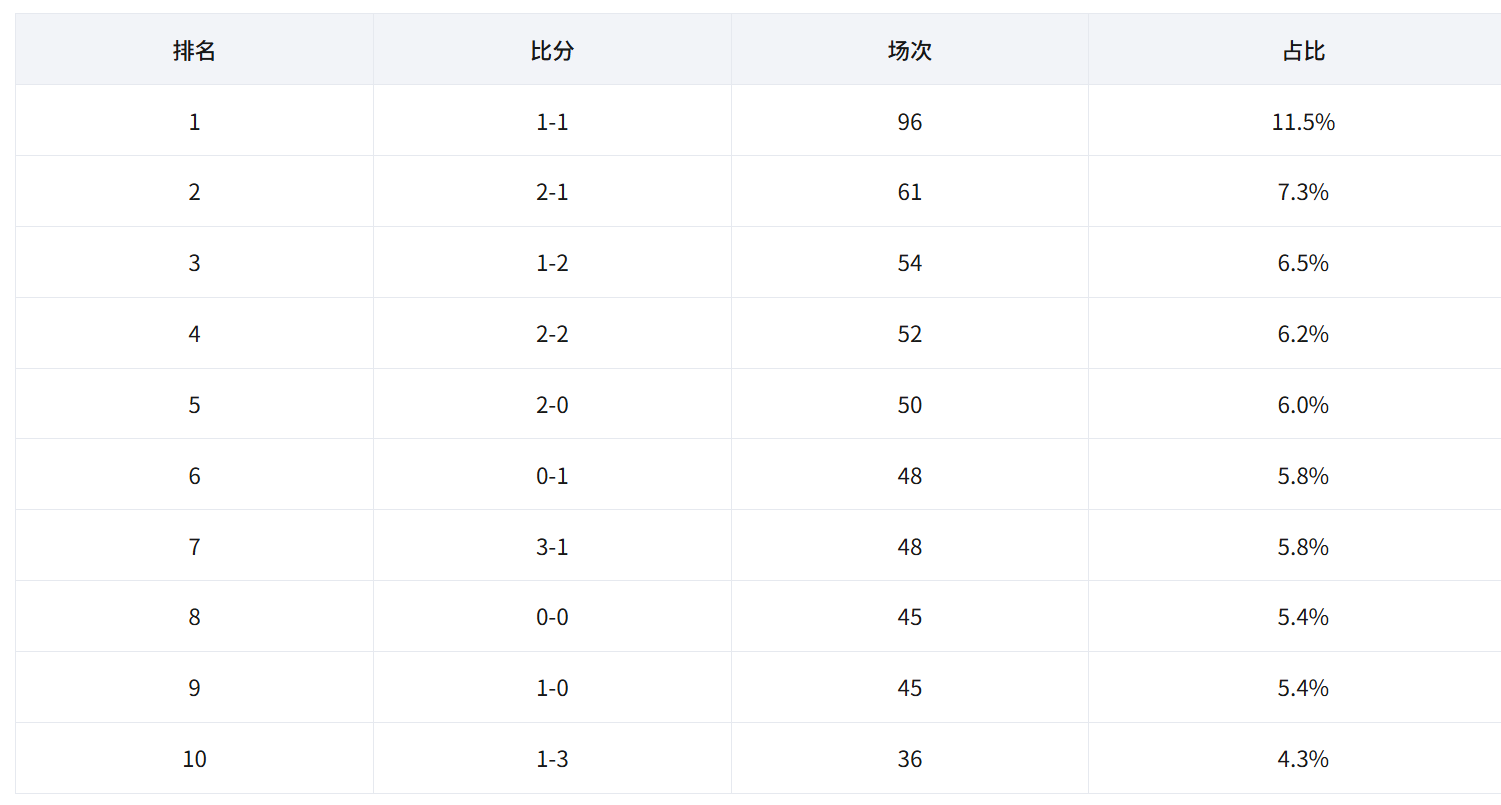Click the 占比 column header
Screen dimensions: 1501x805
[x=1303, y=50]
